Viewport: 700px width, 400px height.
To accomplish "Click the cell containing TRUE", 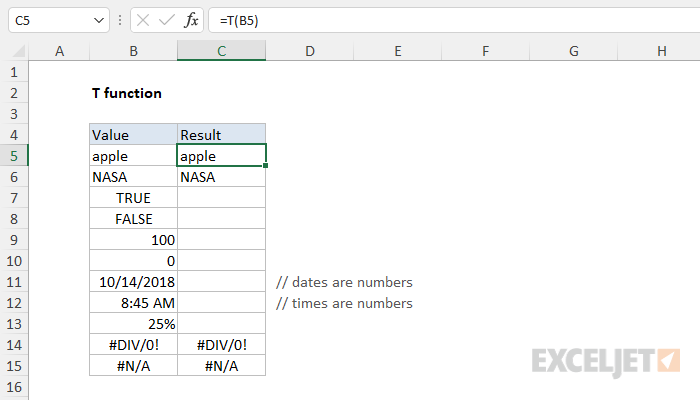I will 133,198.
